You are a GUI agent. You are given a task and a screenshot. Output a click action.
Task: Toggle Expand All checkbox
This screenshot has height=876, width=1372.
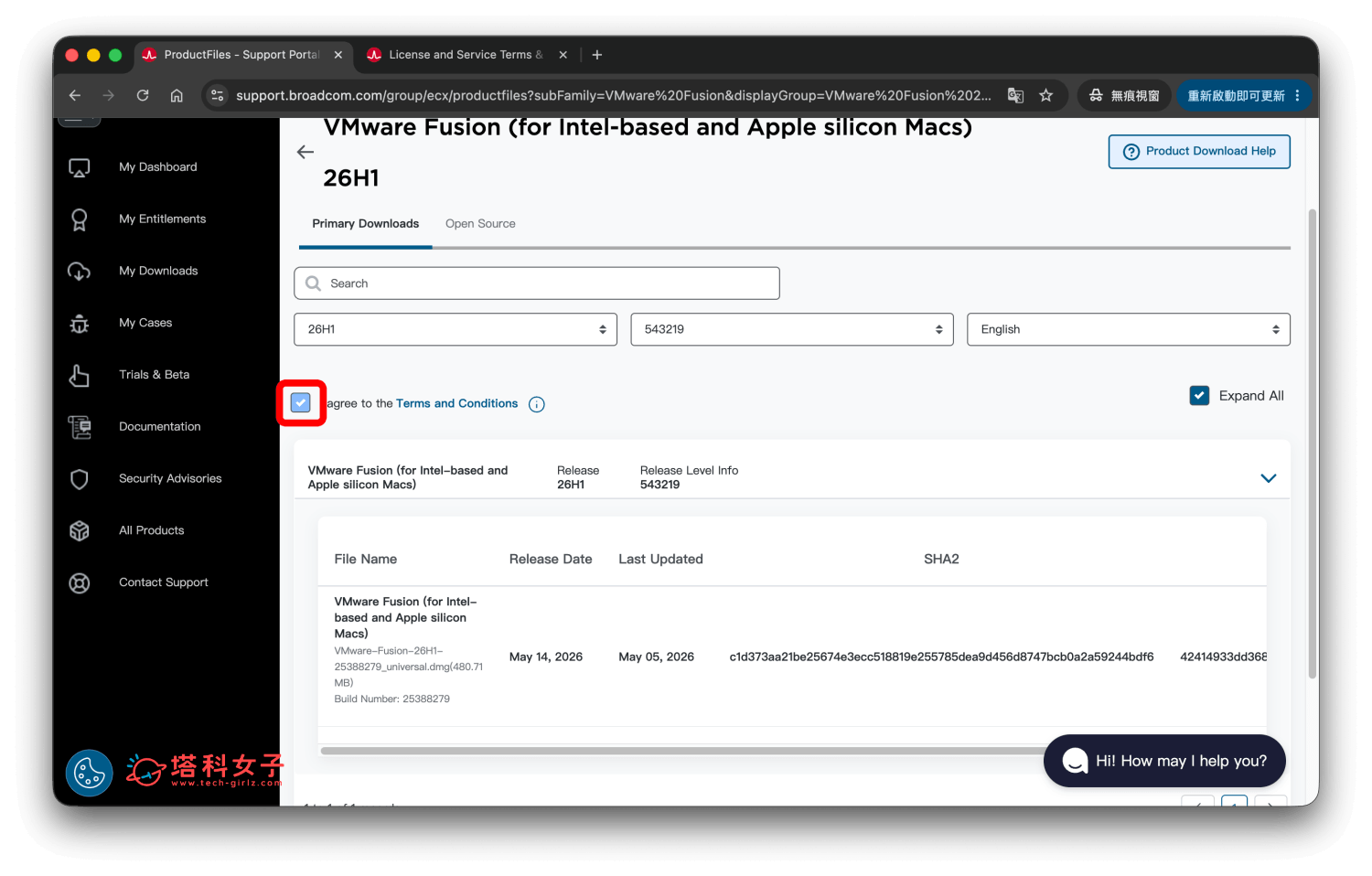(x=1200, y=395)
